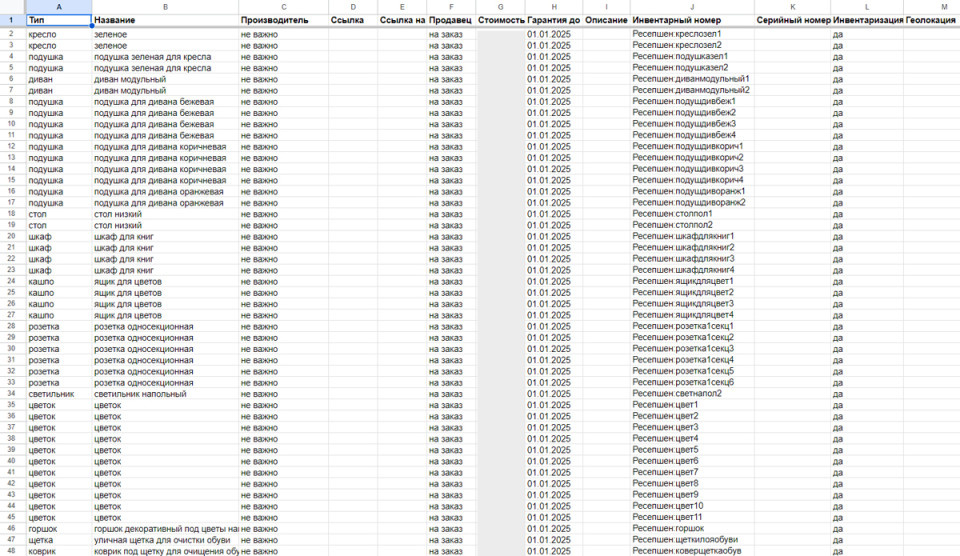
Task: Click cell 'горшок декоративный под цветы'
Action: [165, 528]
